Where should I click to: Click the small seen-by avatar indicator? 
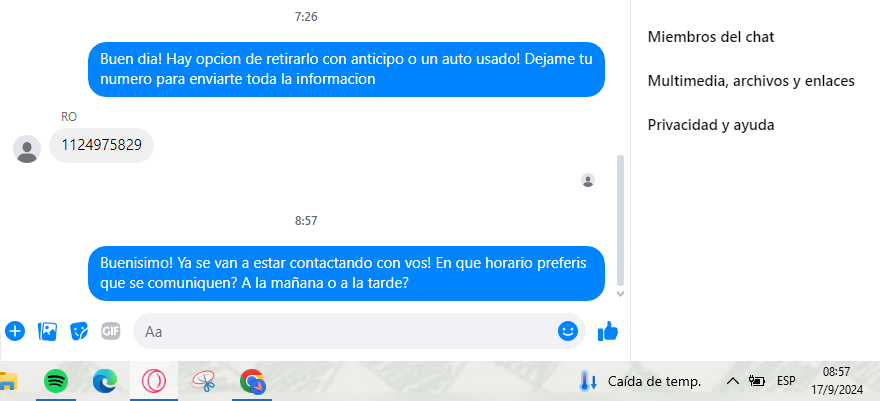pos(588,181)
